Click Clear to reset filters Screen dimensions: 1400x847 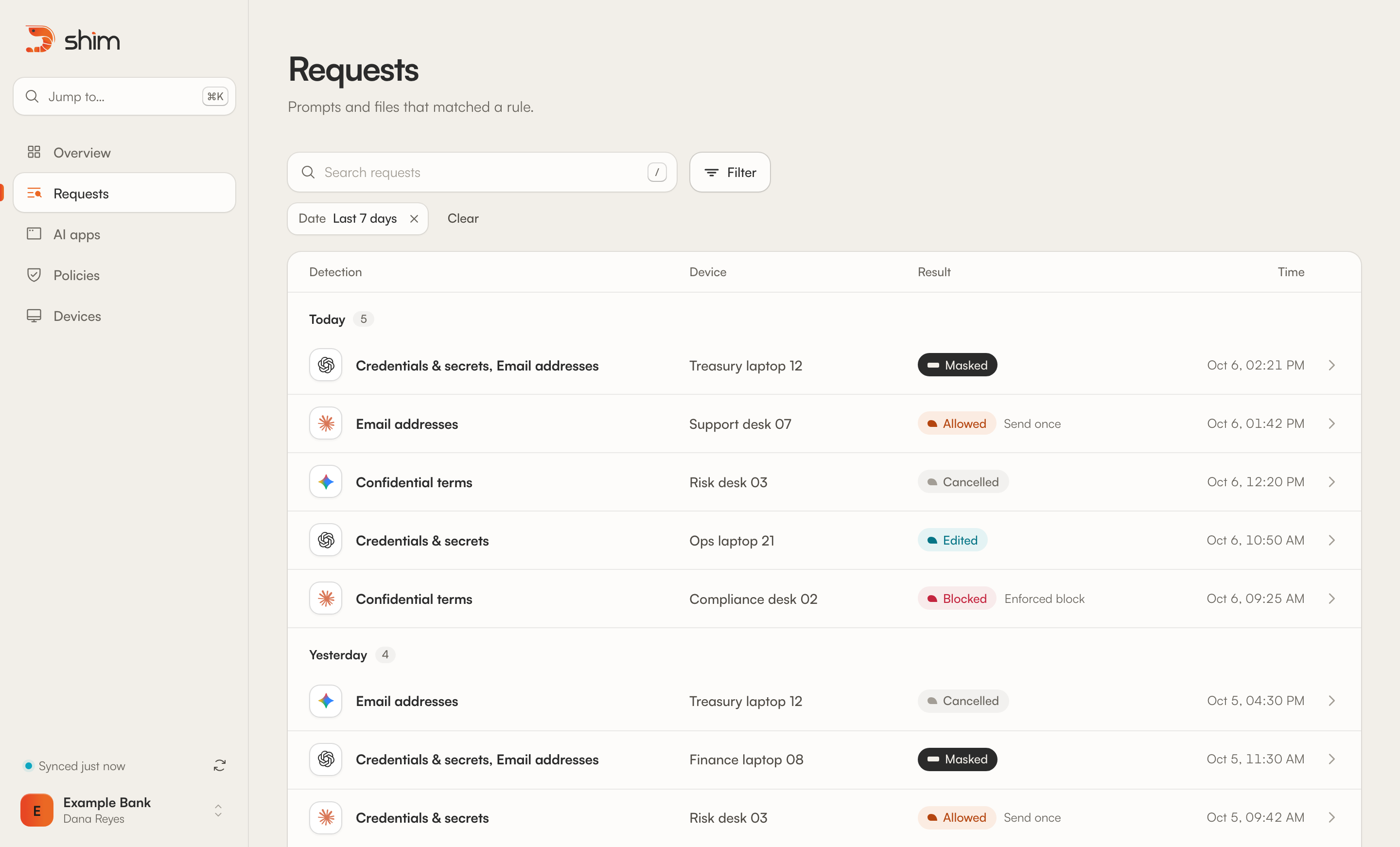(x=462, y=218)
